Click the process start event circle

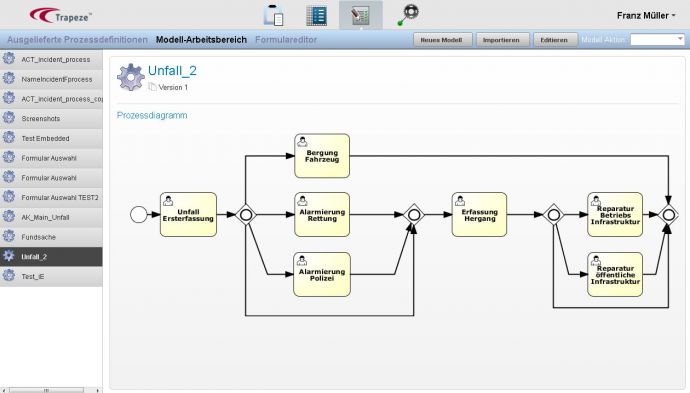pyautogui.click(x=139, y=215)
